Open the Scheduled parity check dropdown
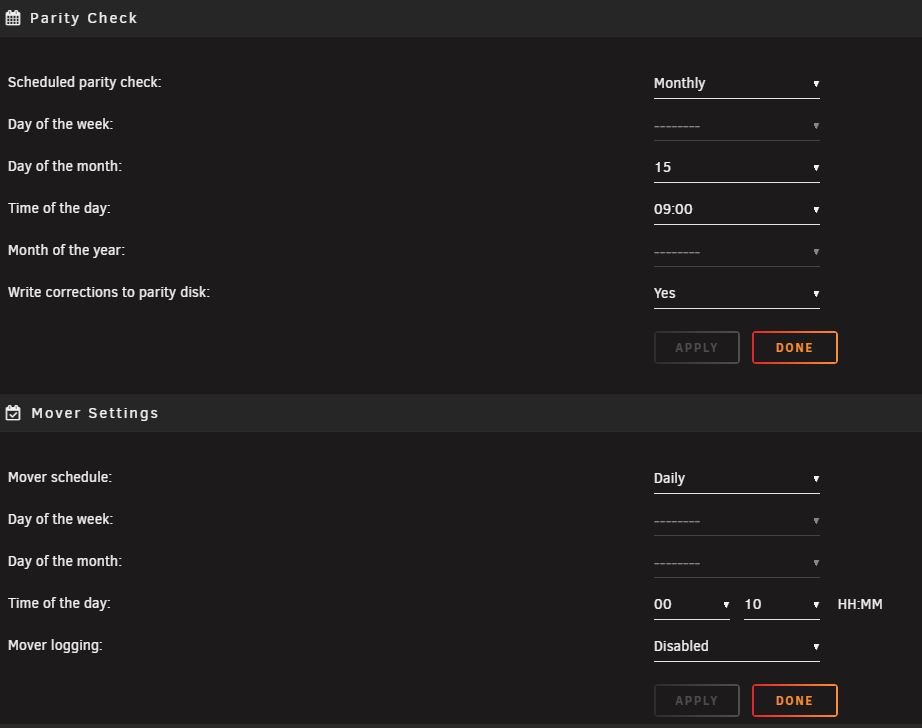Screen dimensions: 922x728 [x=736, y=84]
